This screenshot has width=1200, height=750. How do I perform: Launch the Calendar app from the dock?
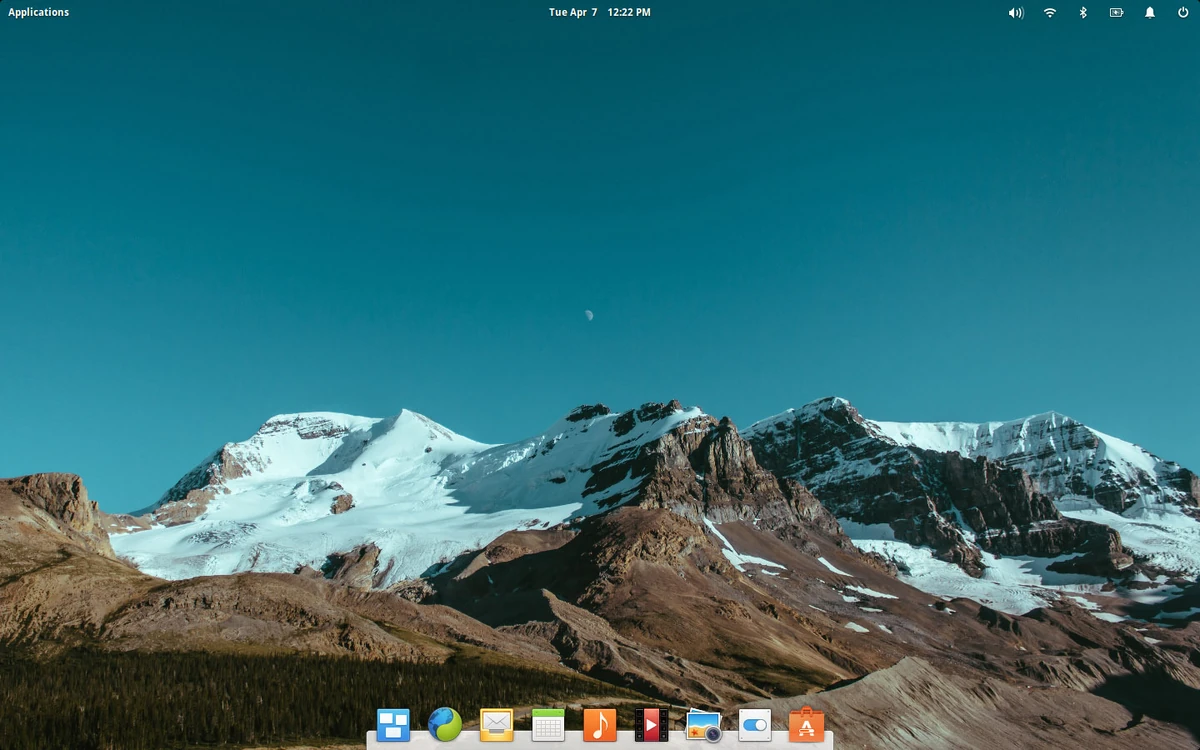546,725
